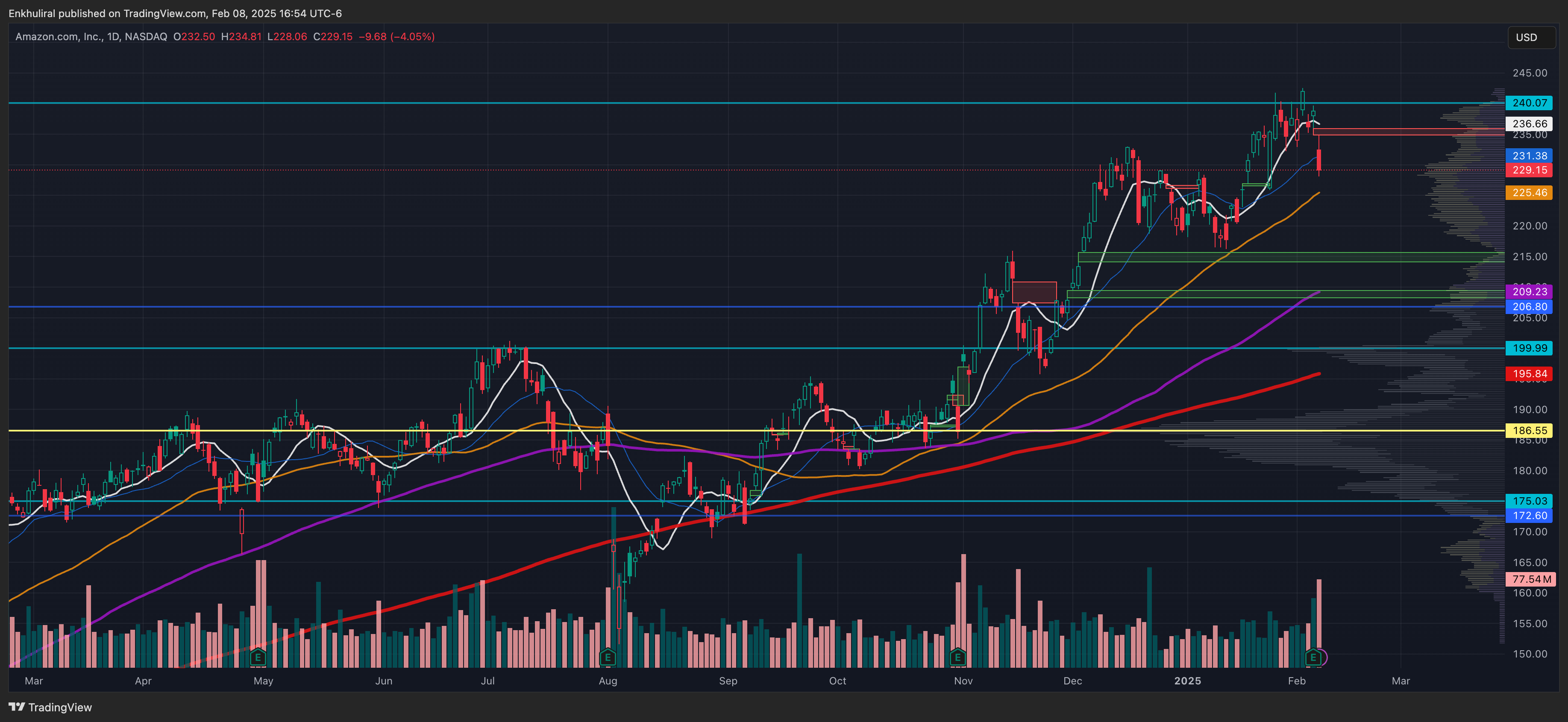Click the February earnings E marker
Image resolution: width=1568 pixels, height=722 pixels.
coord(1313,657)
